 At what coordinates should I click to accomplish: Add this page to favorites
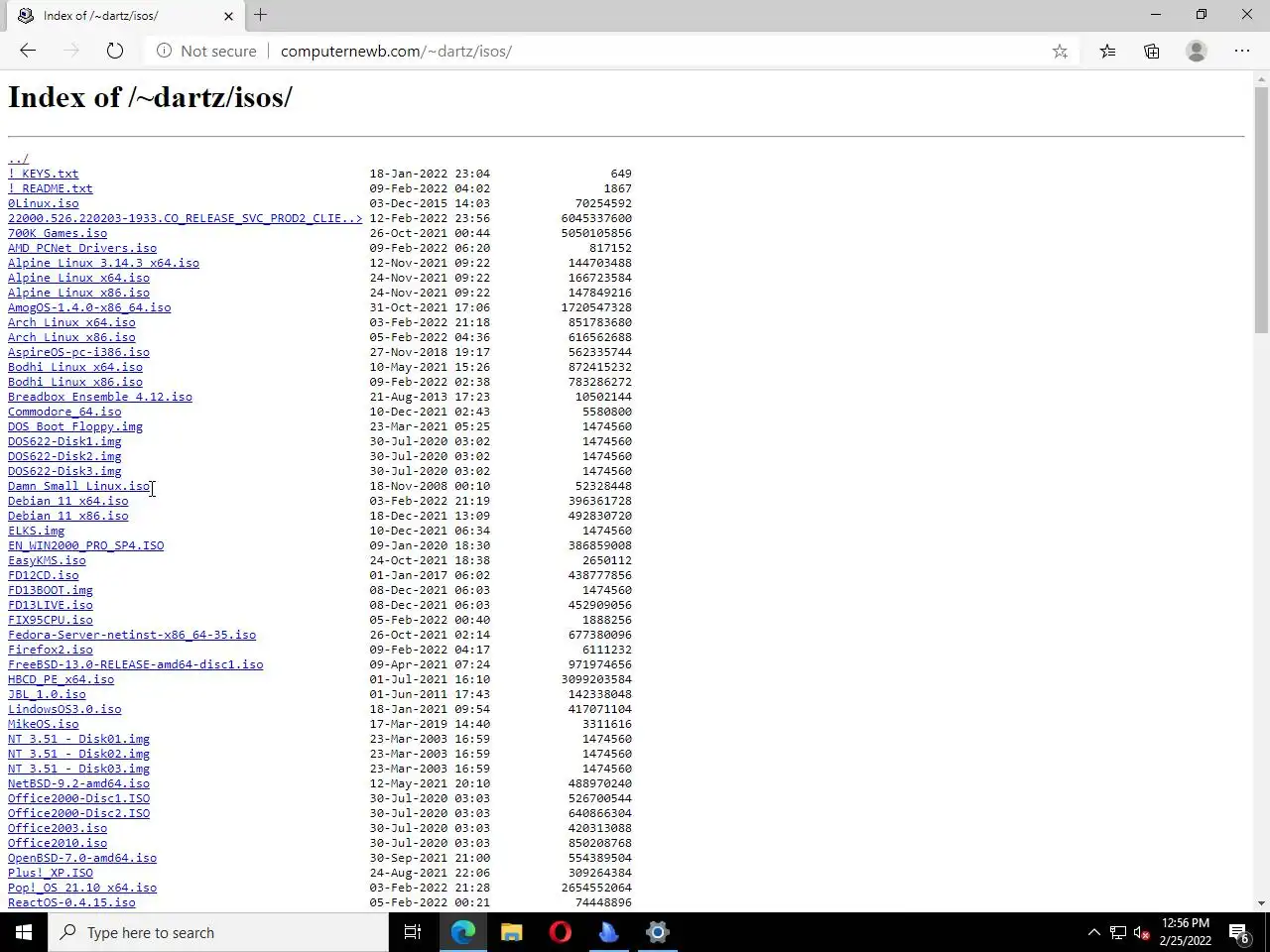pyautogui.click(x=1060, y=51)
